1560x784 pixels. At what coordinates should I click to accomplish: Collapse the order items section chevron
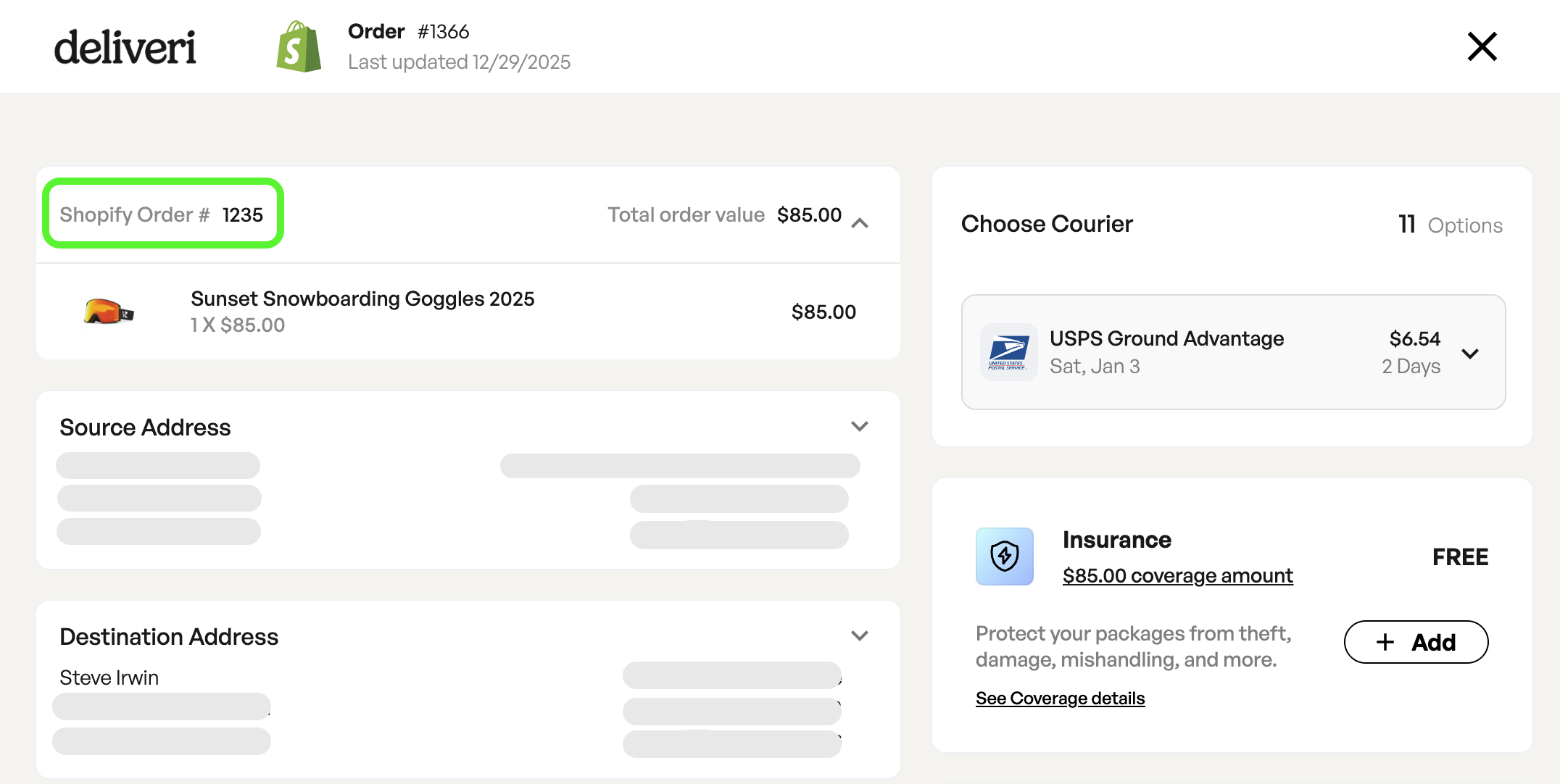860,222
